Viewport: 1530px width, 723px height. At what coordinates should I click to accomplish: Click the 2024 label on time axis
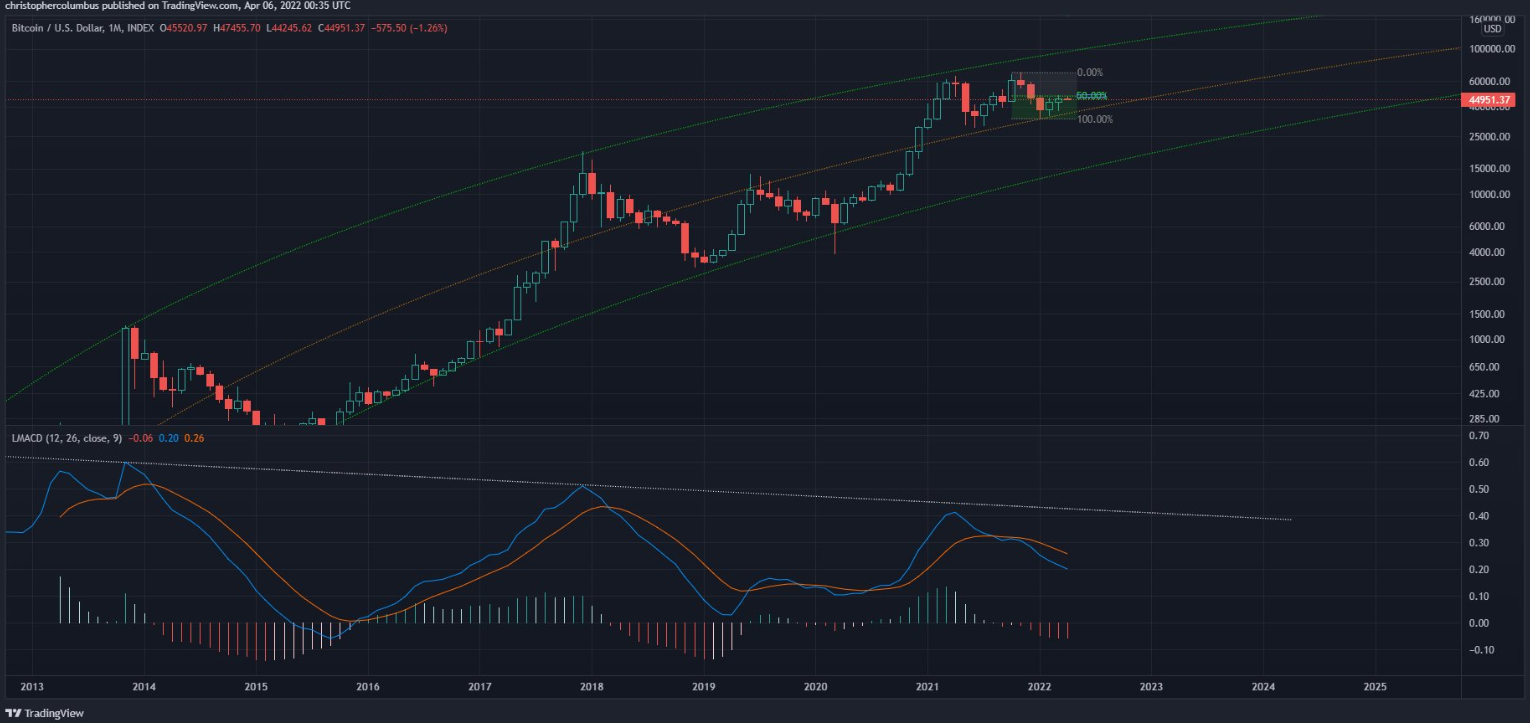tap(1264, 687)
